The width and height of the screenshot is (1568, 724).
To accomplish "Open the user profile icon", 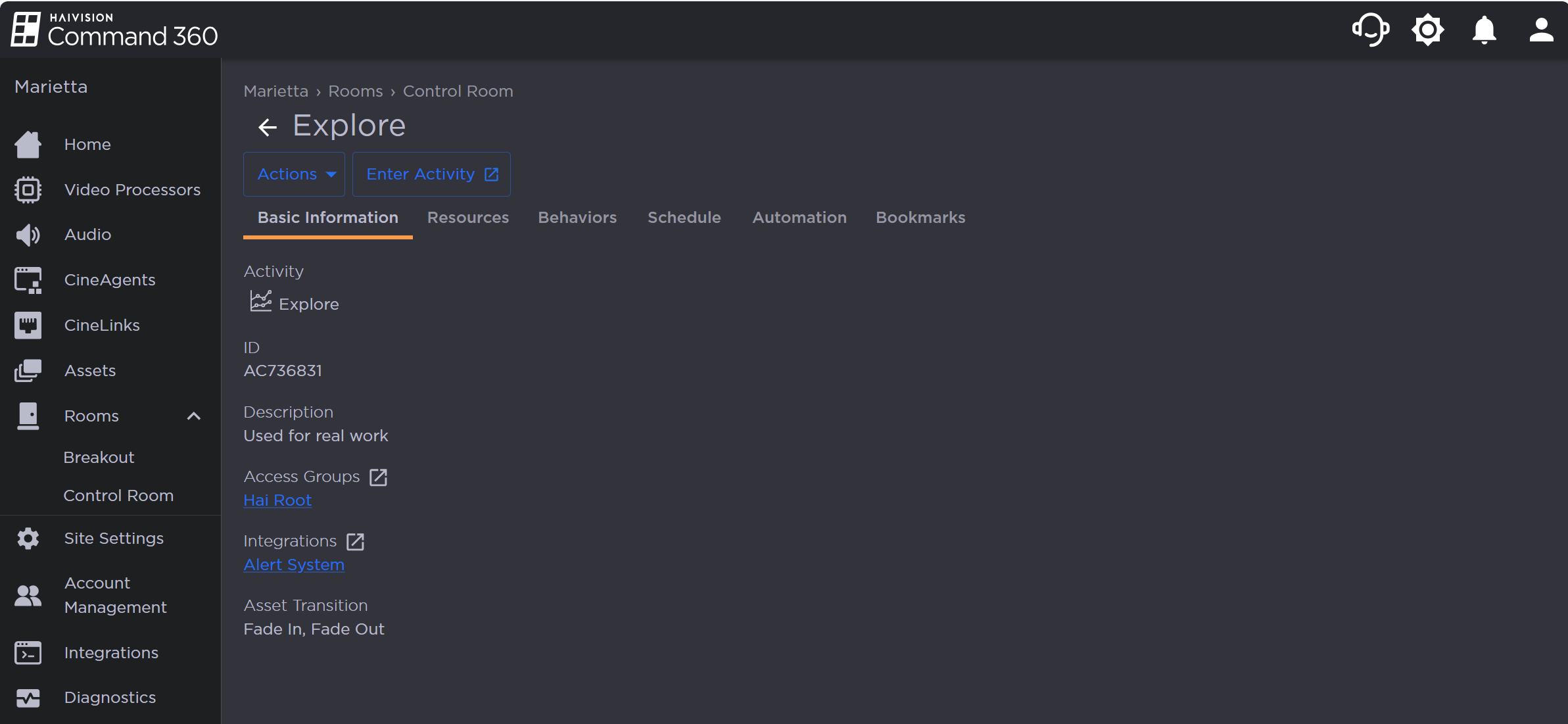I will pyautogui.click(x=1540, y=30).
